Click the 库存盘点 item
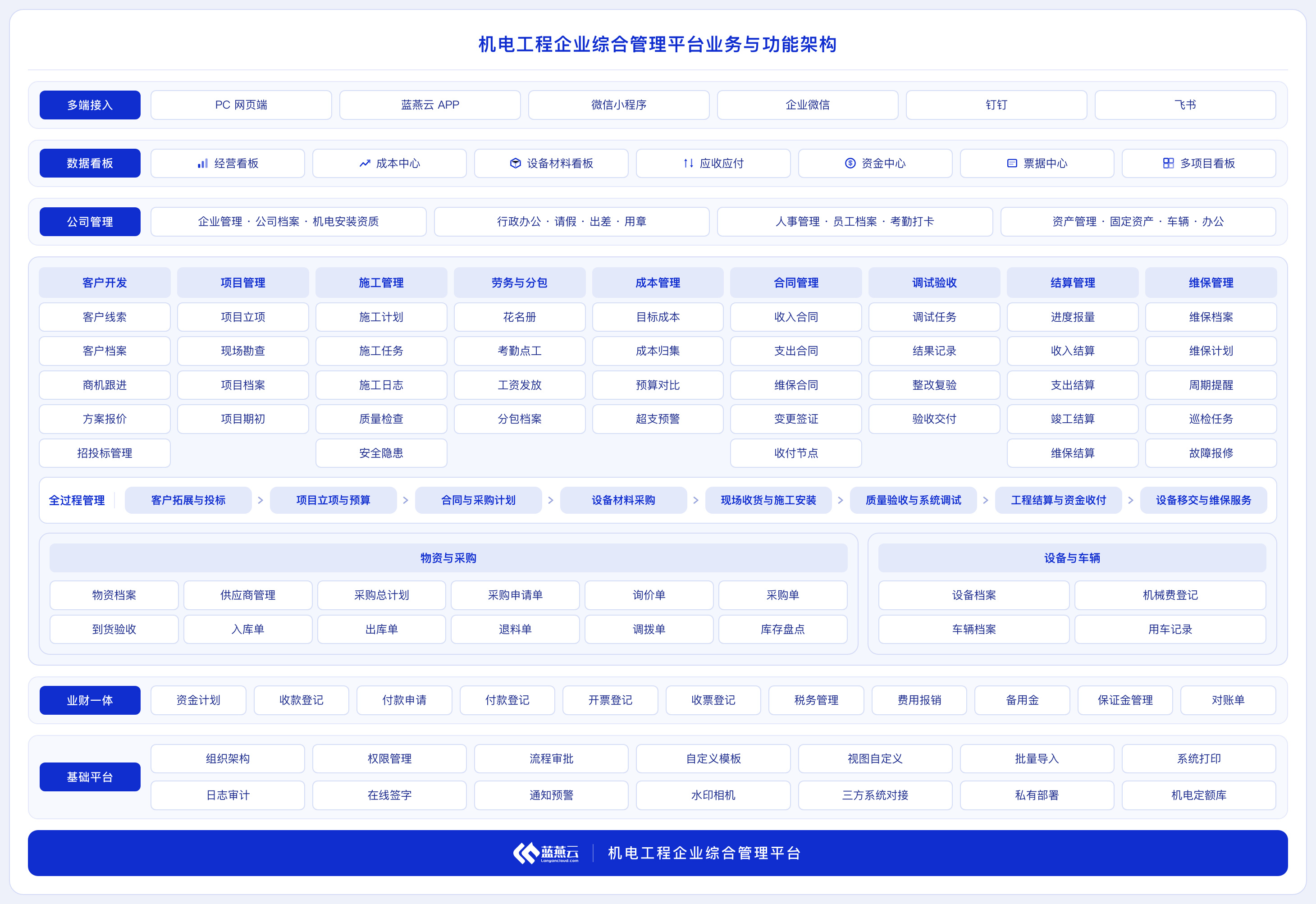 783,629
